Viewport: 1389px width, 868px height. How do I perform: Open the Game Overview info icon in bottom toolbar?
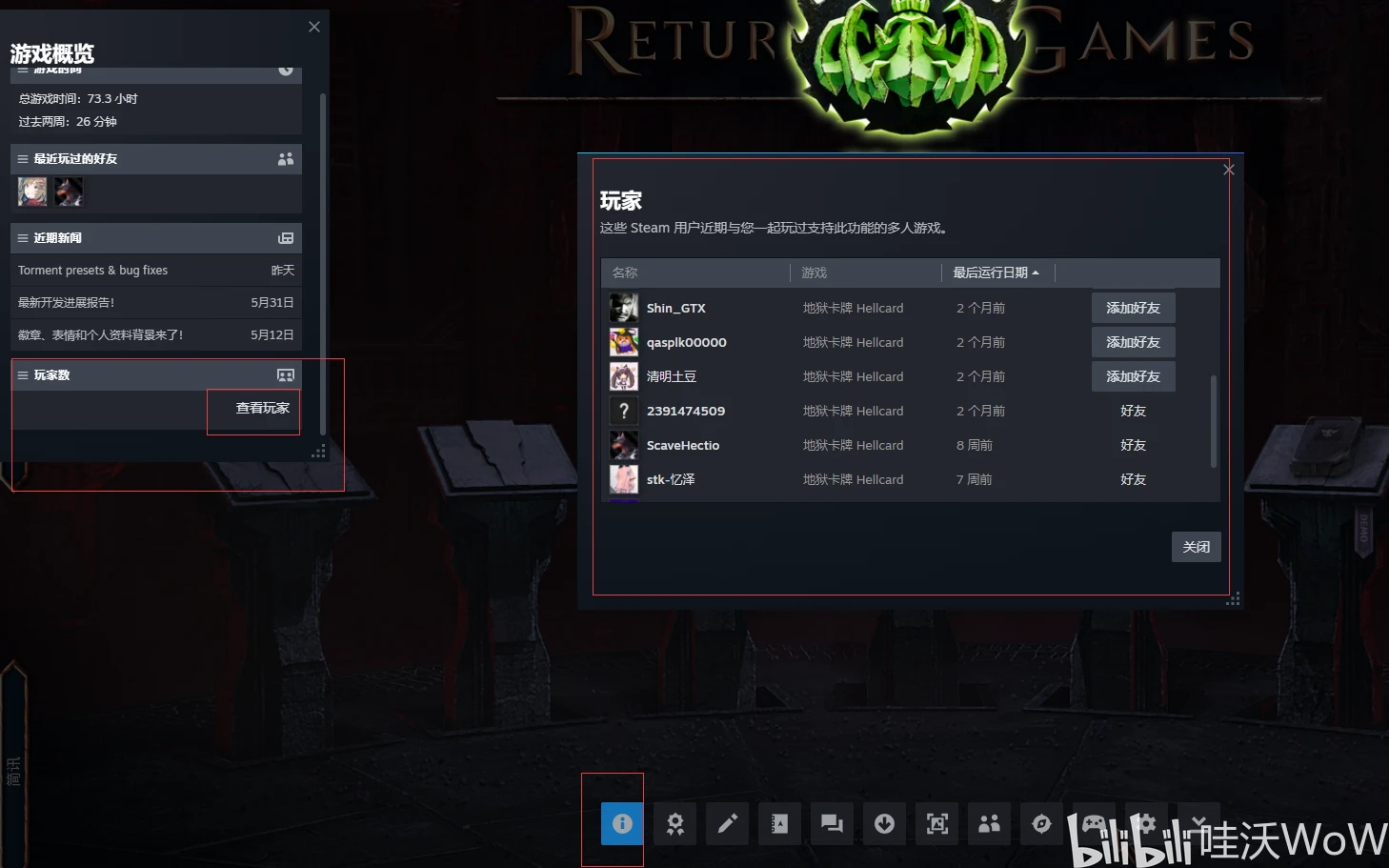pos(622,823)
